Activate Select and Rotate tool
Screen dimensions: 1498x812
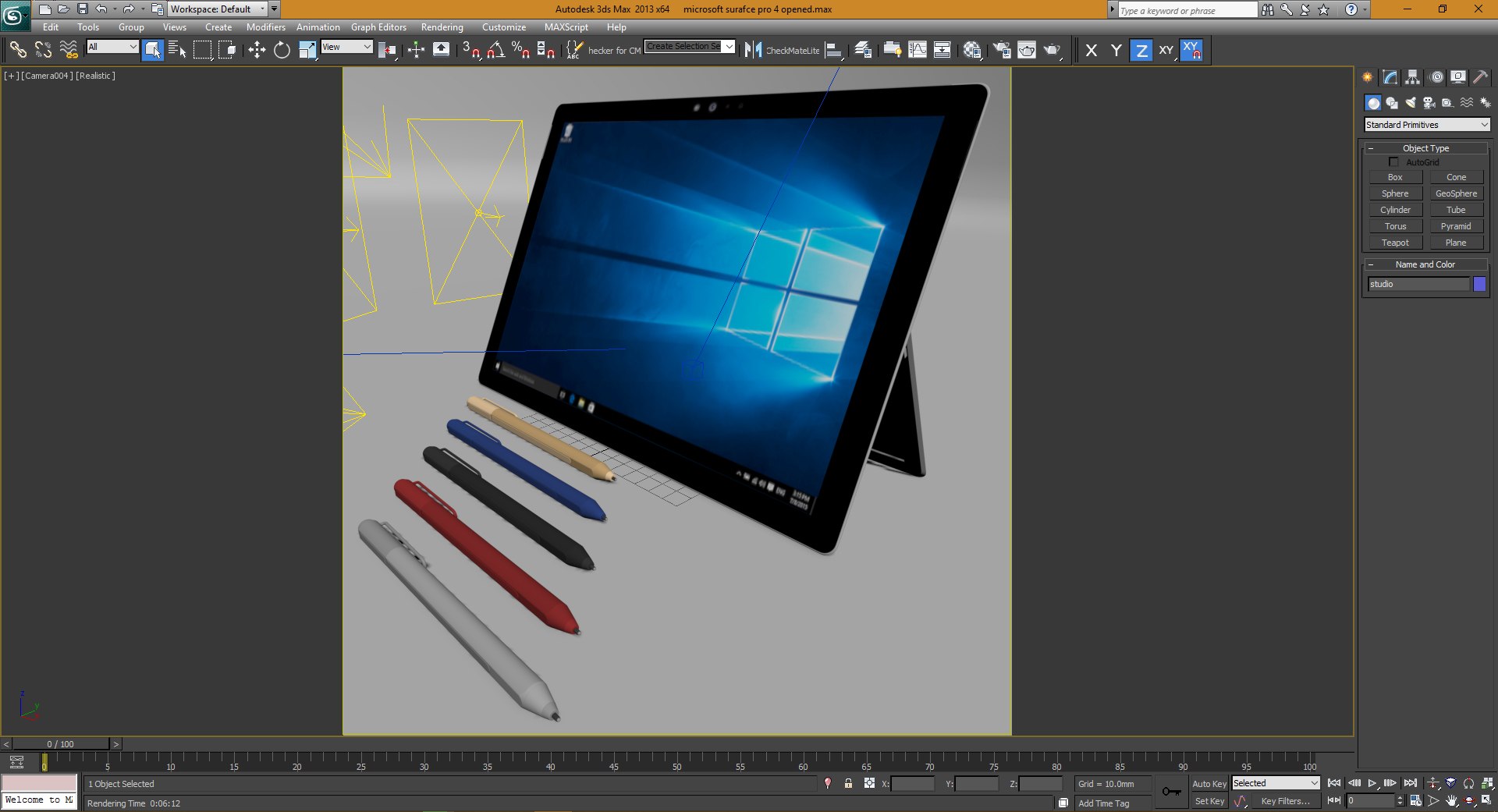[x=282, y=50]
